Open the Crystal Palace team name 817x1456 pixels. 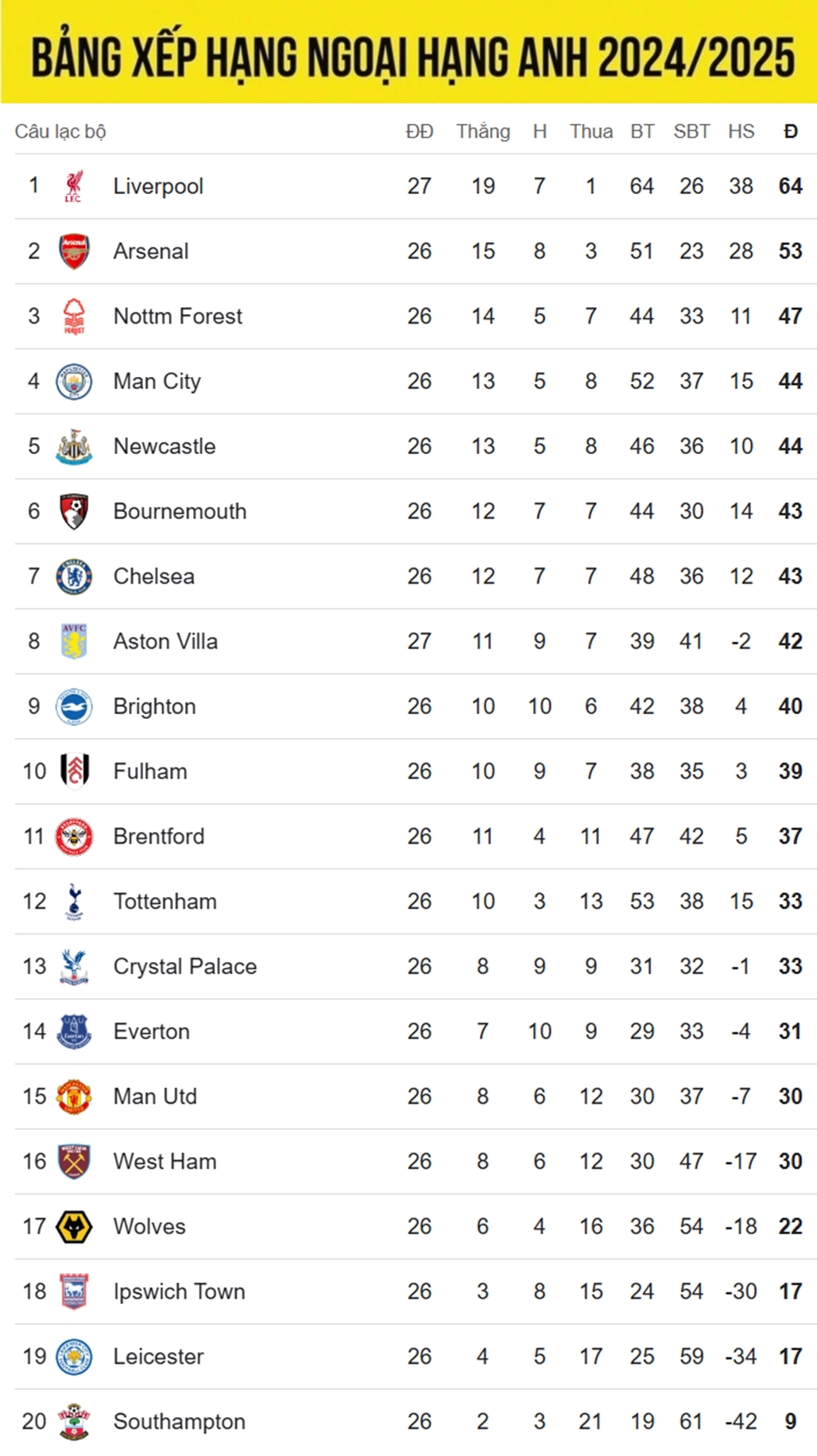tap(184, 967)
